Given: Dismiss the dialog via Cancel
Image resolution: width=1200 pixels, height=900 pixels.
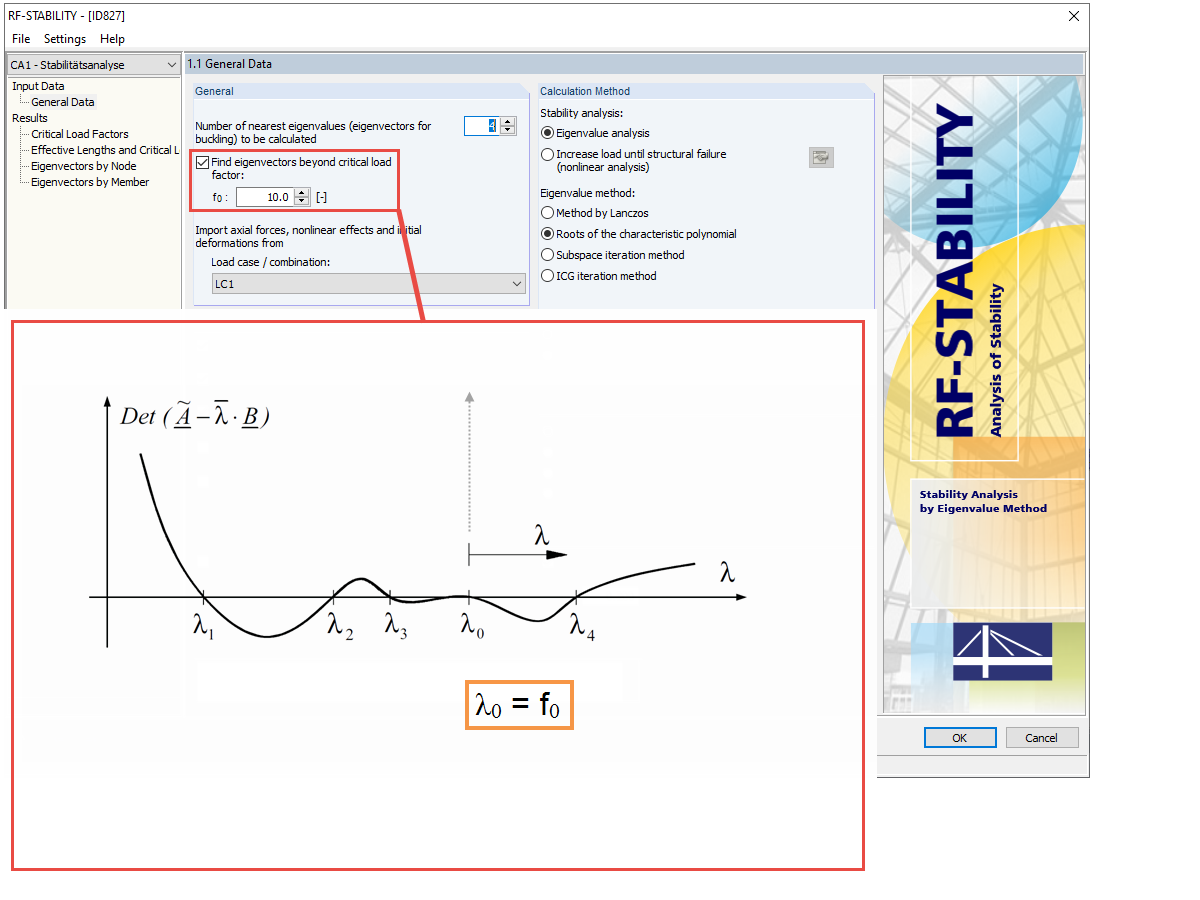Looking at the screenshot, I should [1041, 737].
